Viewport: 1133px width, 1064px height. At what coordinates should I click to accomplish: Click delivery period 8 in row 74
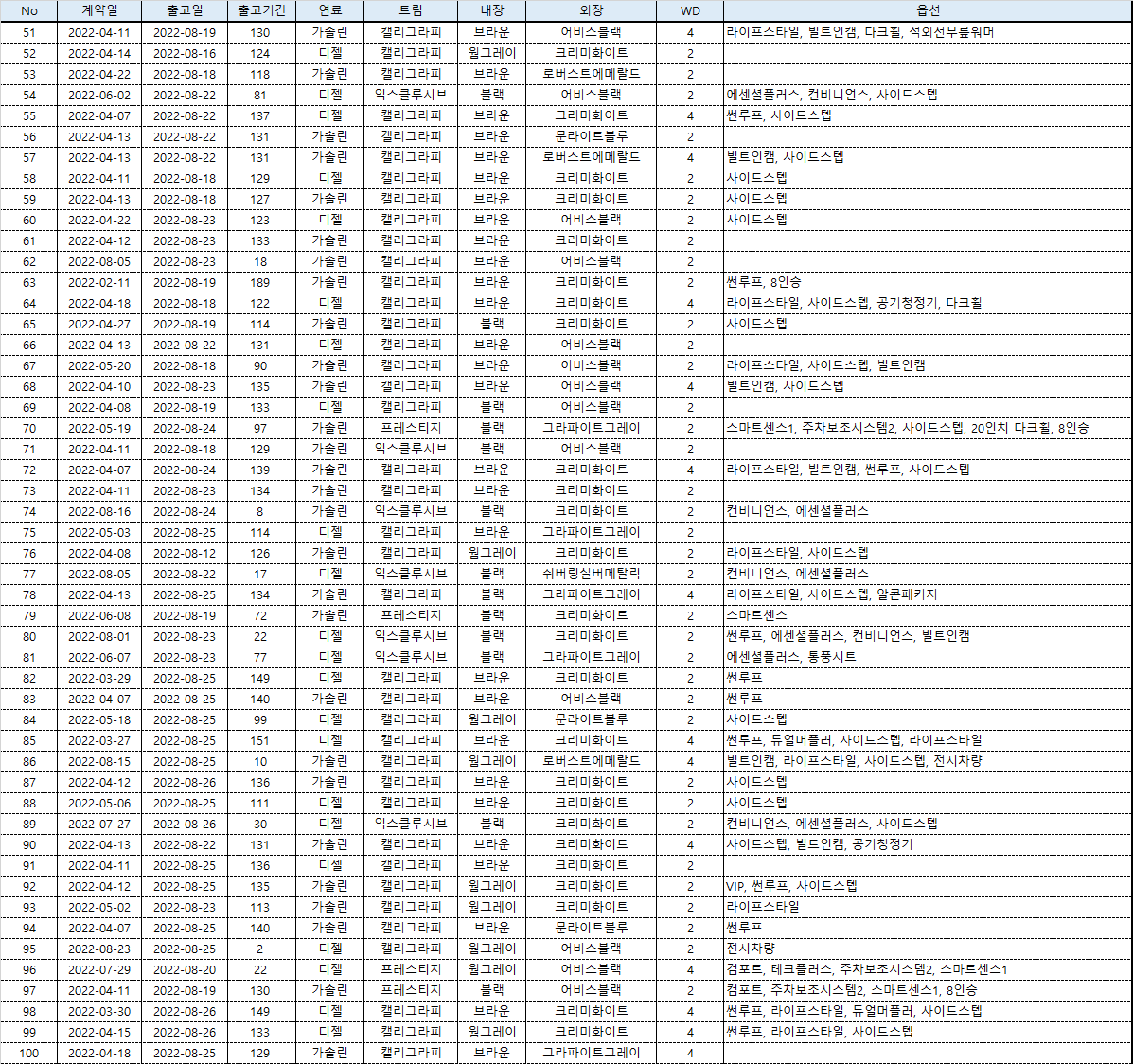pos(261,512)
